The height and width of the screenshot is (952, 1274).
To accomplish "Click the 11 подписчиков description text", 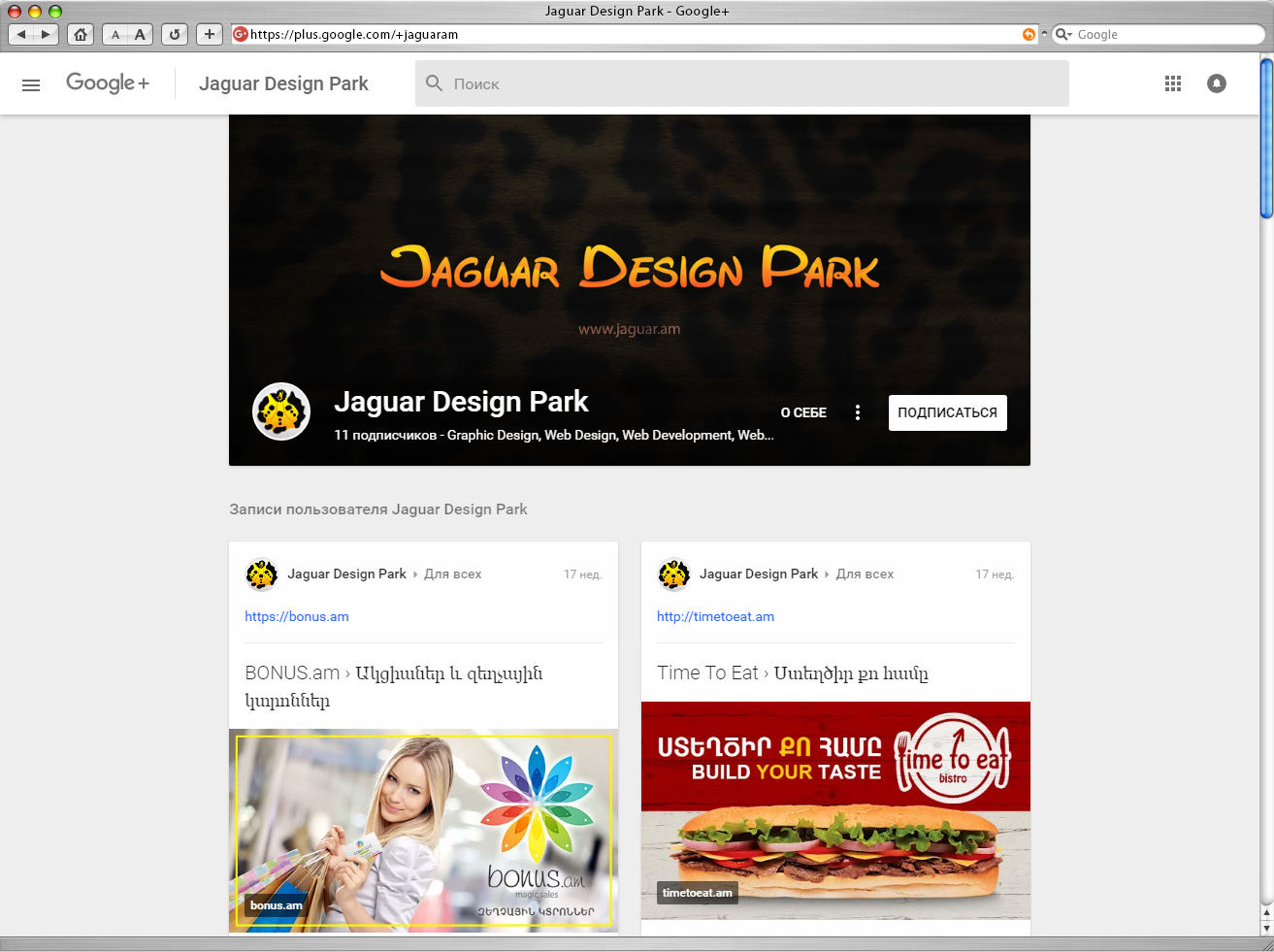I will pos(554,435).
